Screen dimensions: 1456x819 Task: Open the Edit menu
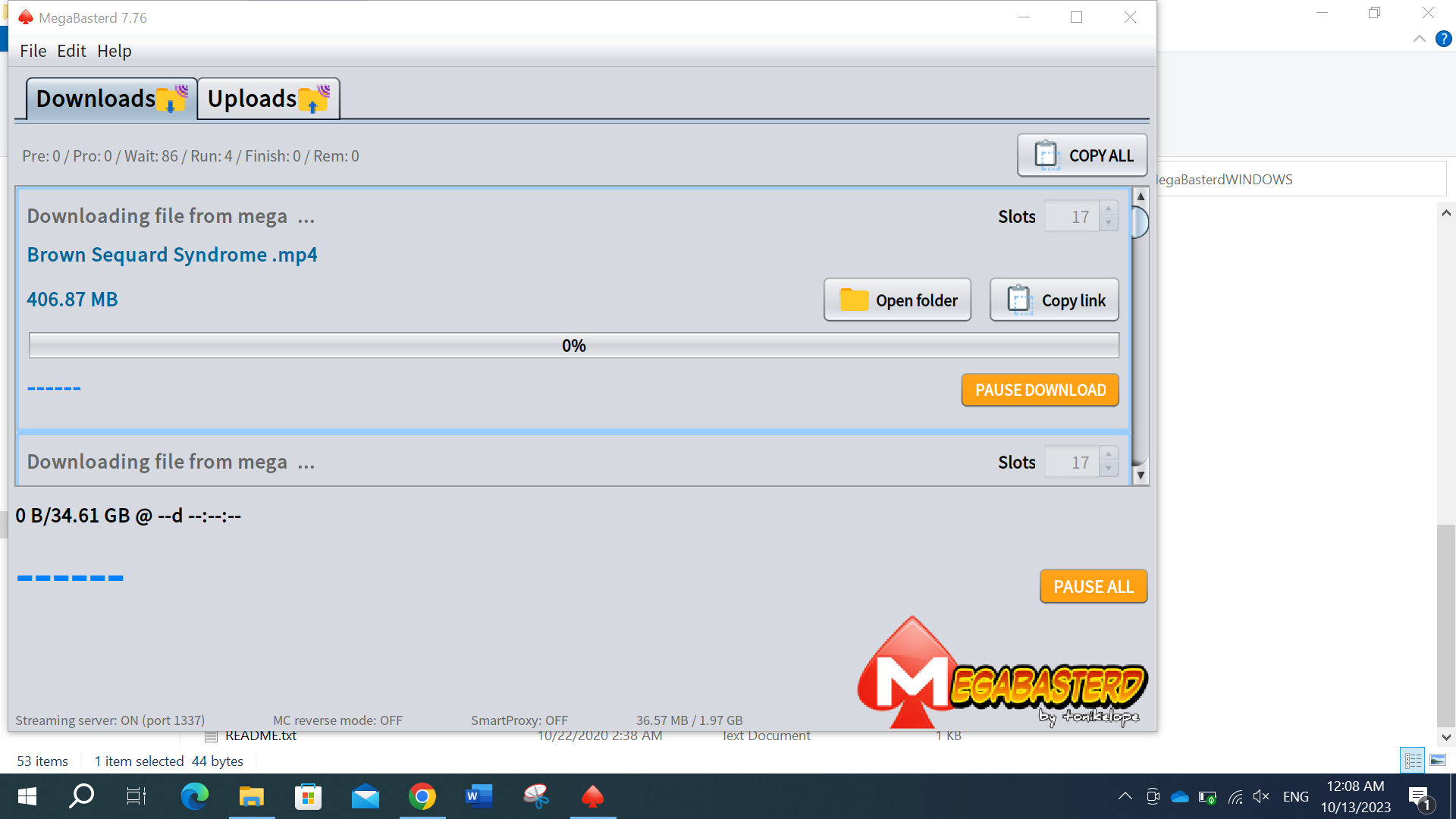pyautogui.click(x=71, y=51)
